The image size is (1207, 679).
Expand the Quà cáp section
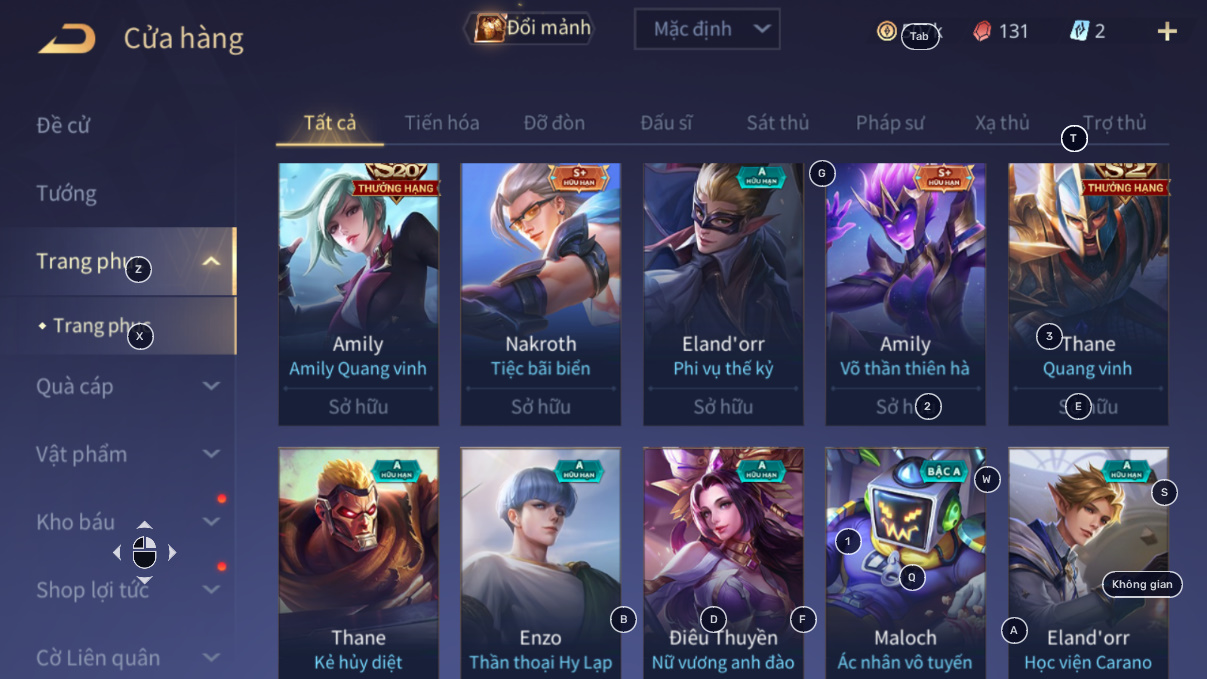click(x=211, y=386)
